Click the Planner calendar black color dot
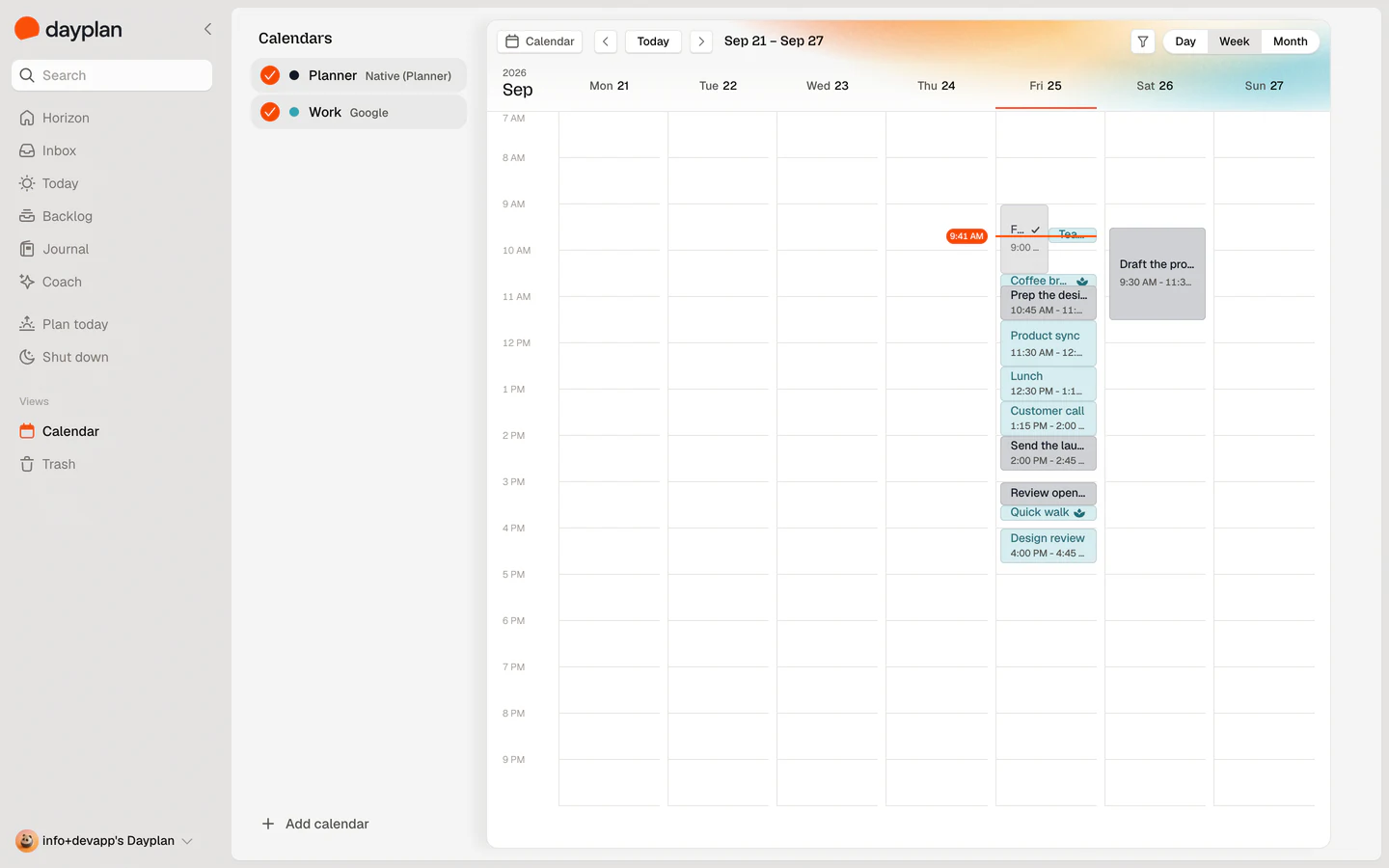The height and width of the screenshot is (868, 1389). pyautogui.click(x=294, y=75)
